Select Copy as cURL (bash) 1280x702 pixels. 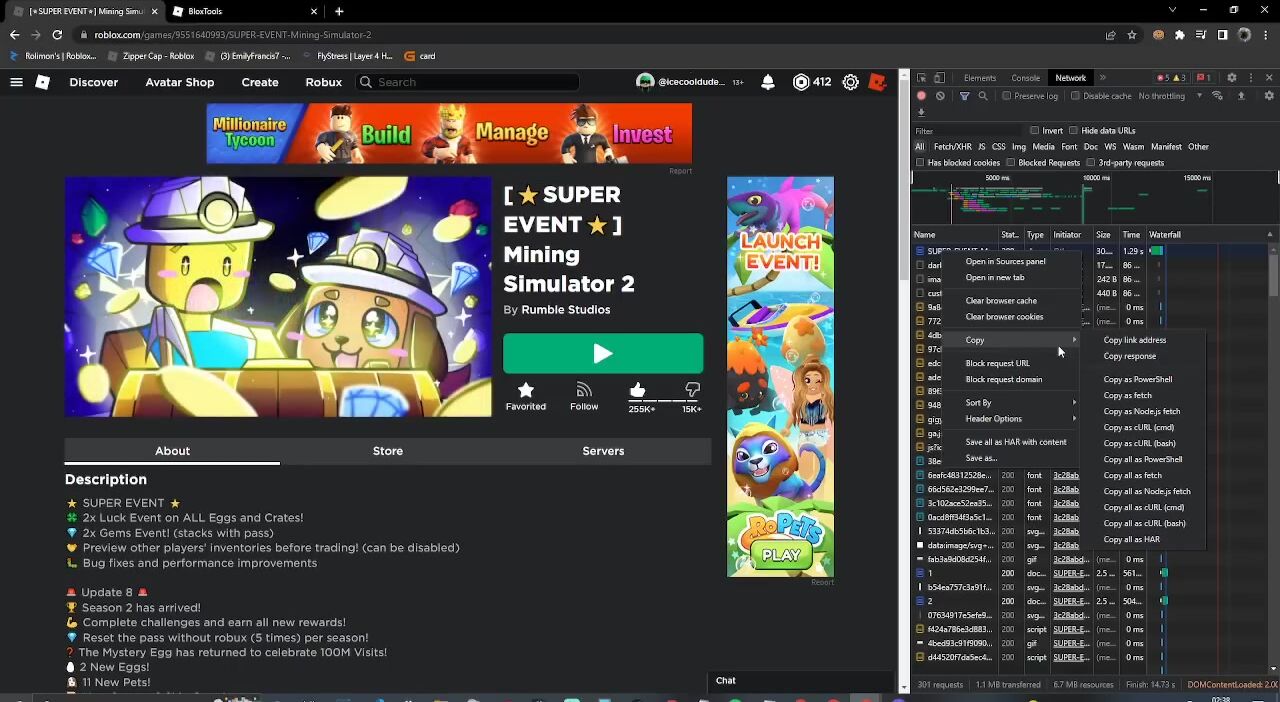[x=1139, y=443]
